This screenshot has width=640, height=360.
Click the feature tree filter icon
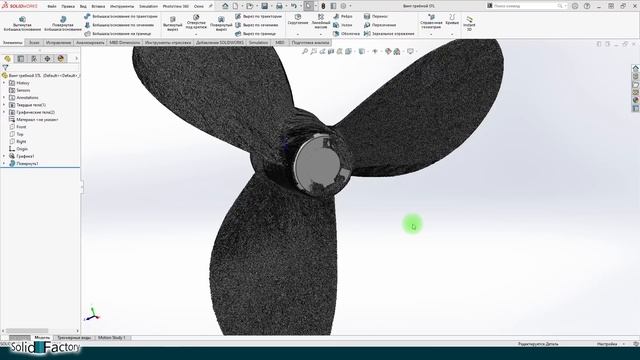click(x=5, y=67)
